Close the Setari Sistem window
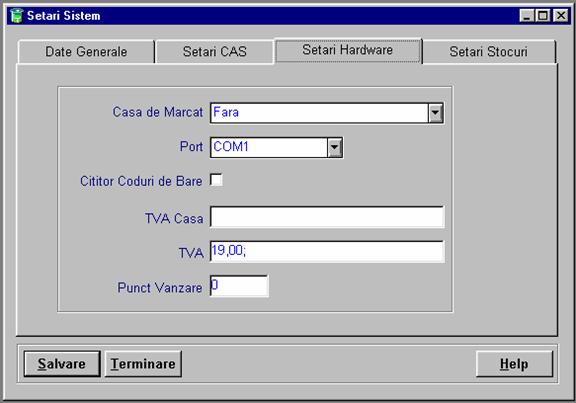This screenshot has width=576, height=403. [x=561, y=16]
